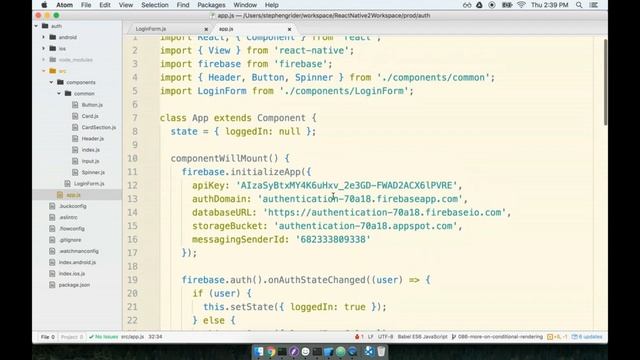Viewport: 640px width, 360px height.
Task: Click the battery icon in menu bar
Action: click(507, 5)
